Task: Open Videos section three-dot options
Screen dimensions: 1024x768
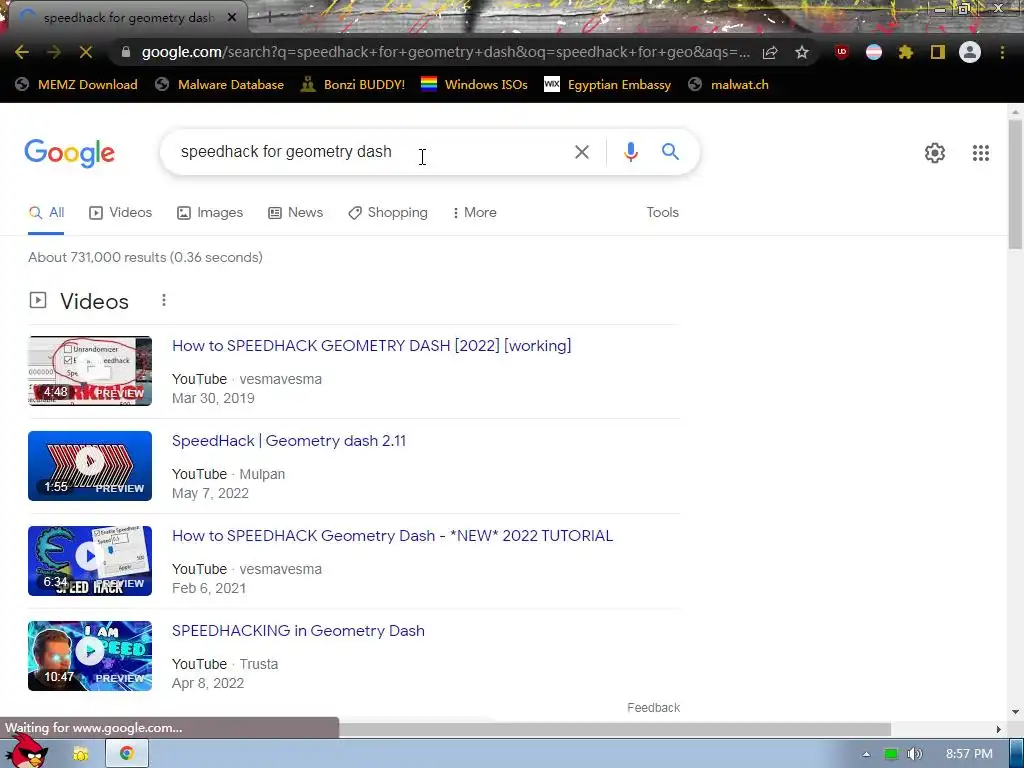Action: [164, 300]
